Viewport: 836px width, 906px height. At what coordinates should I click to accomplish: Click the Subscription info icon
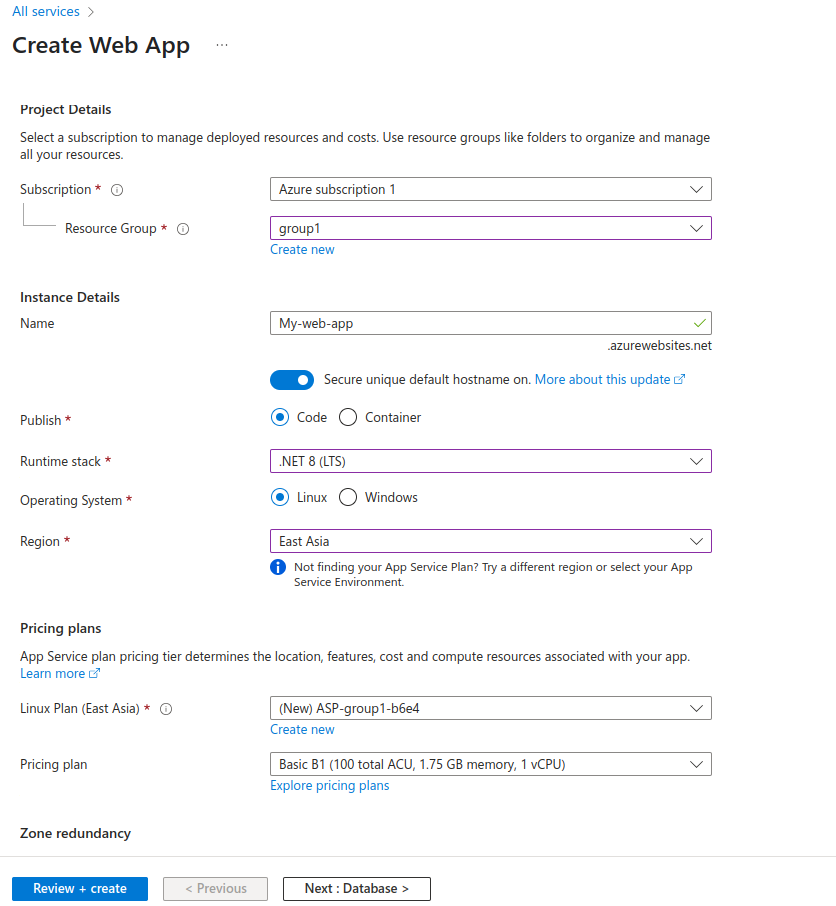(117, 190)
